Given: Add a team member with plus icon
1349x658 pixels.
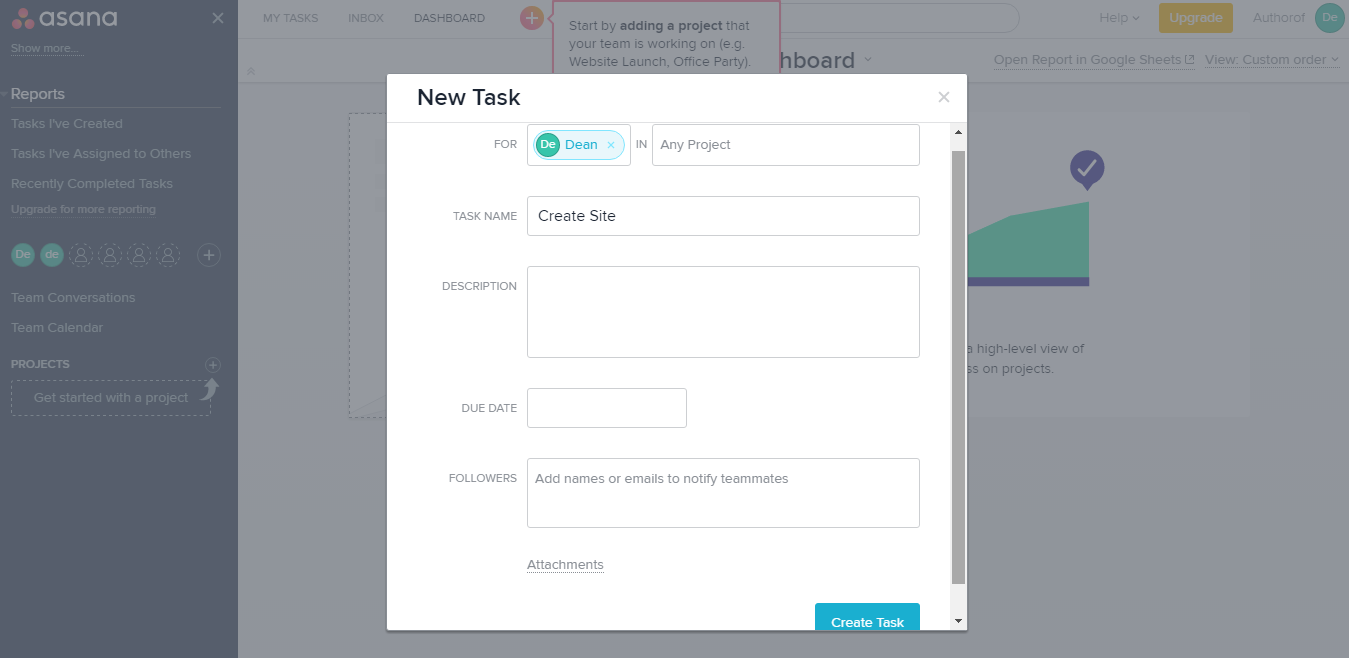Looking at the screenshot, I should coord(209,255).
